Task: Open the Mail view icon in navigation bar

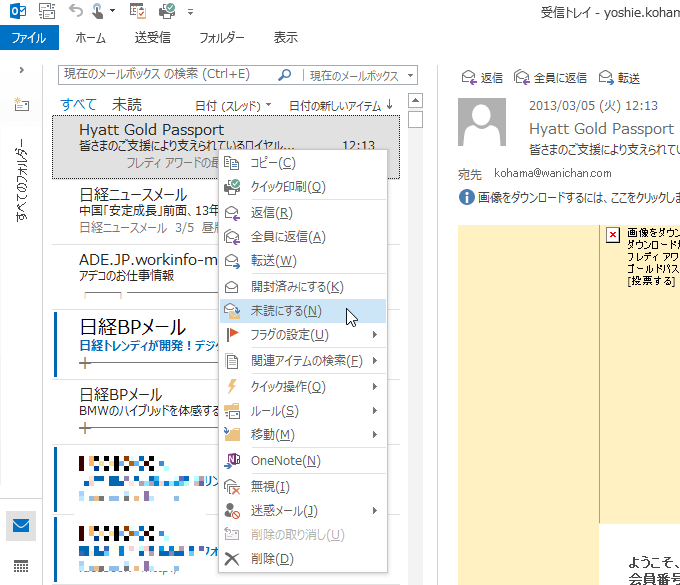Action: click(x=21, y=526)
